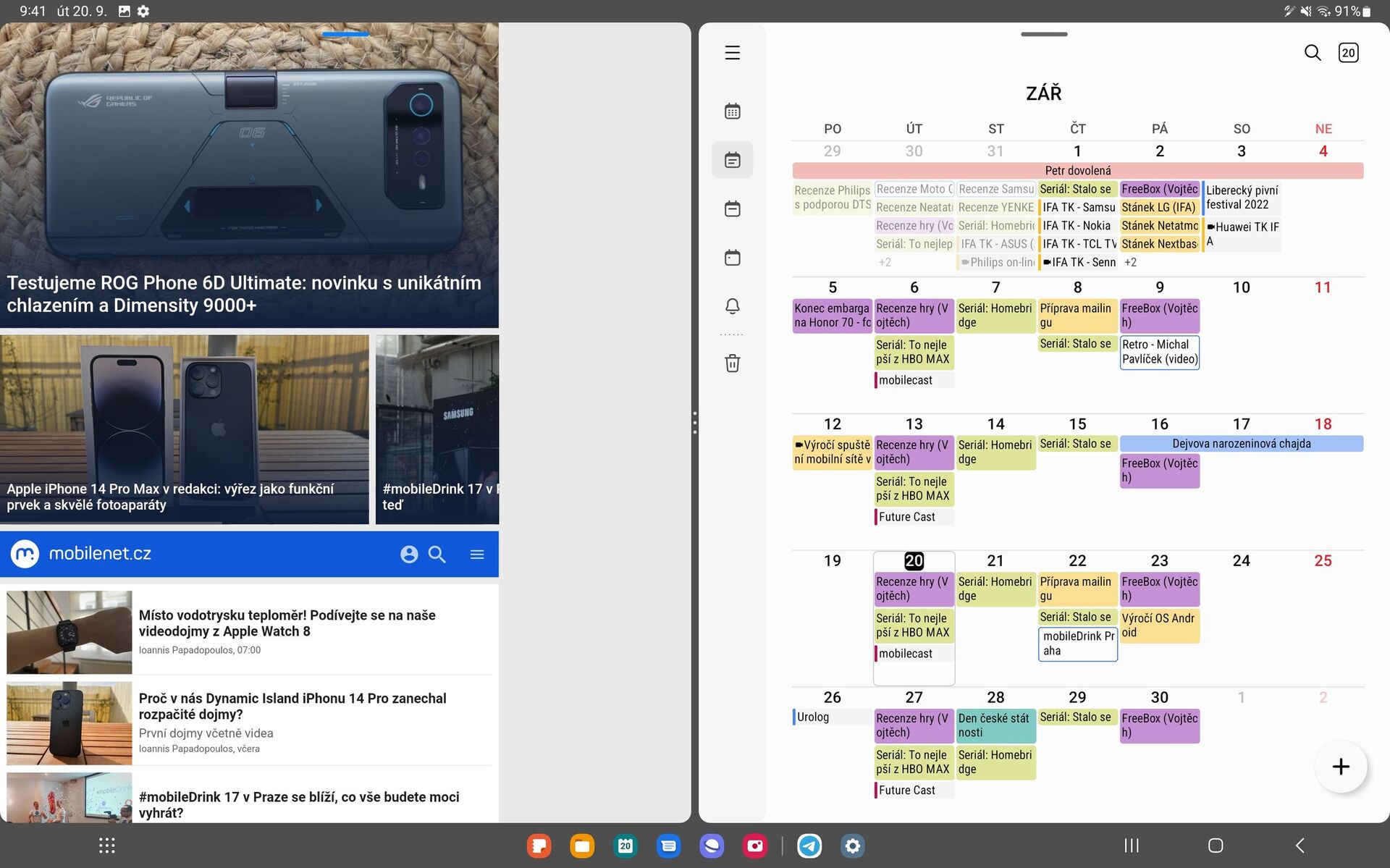Open the week view icon in calendar sidebar

click(x=732, y=208)
